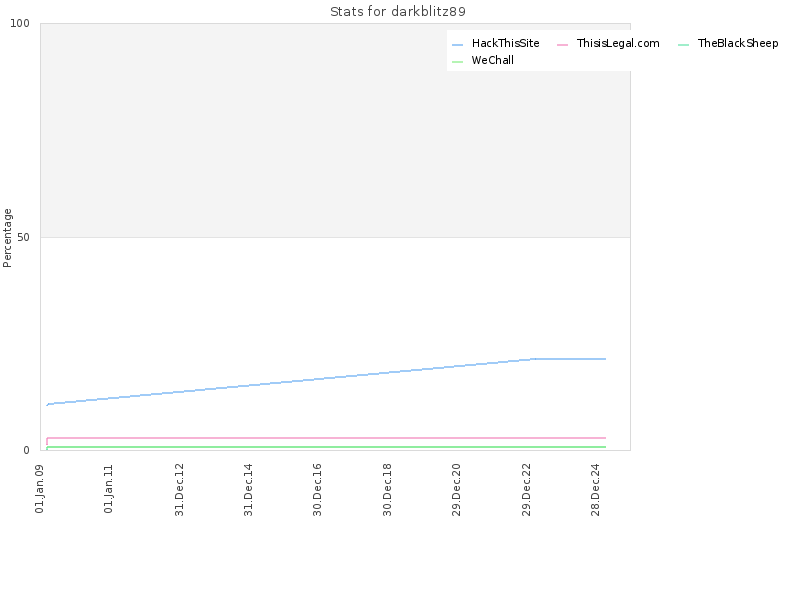Toggle the WeChall legend label
The width and height of the screenshot is (800, 600).
coord(492,60)
